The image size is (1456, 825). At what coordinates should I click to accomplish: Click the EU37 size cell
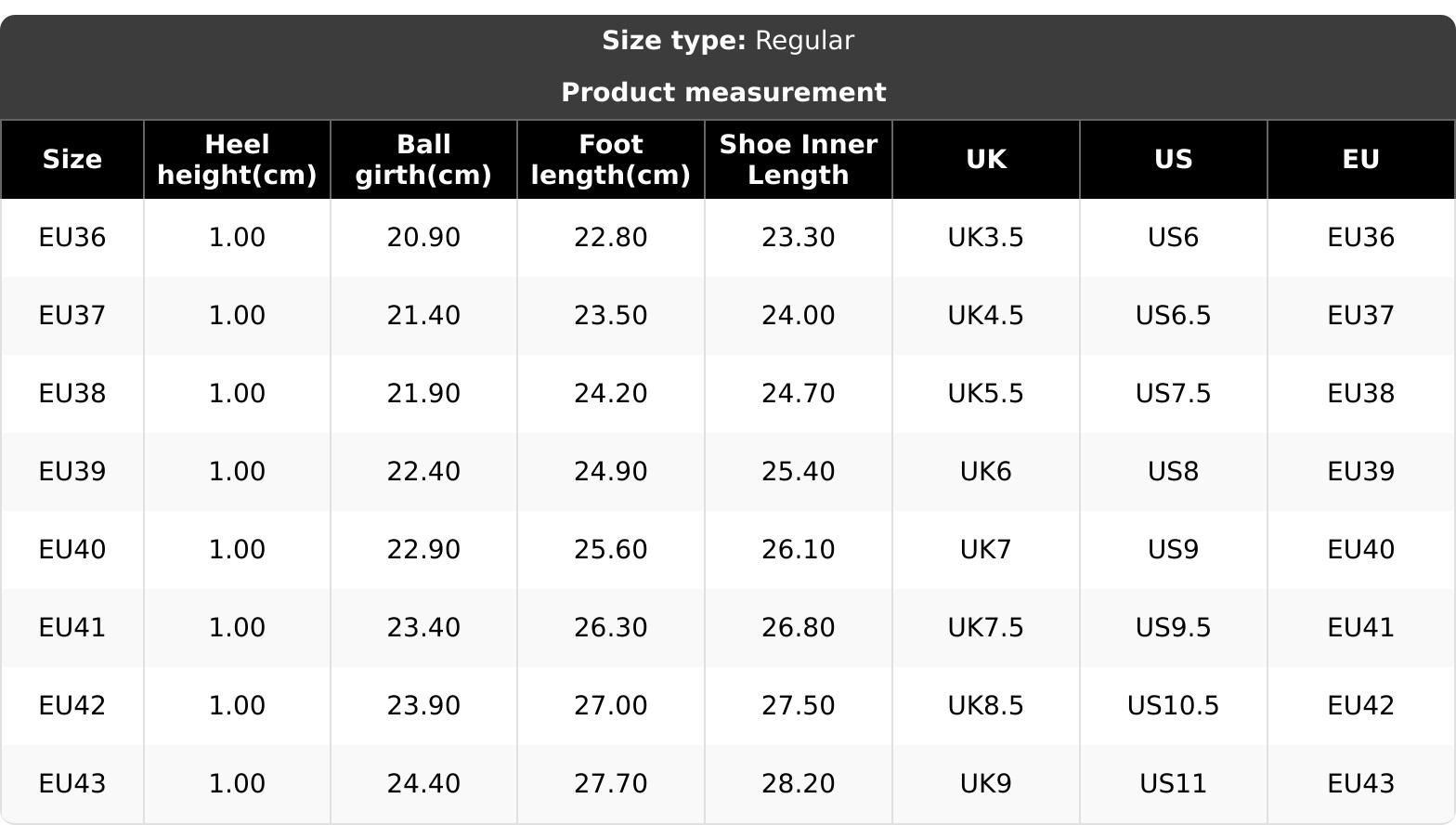pos(71,316)
